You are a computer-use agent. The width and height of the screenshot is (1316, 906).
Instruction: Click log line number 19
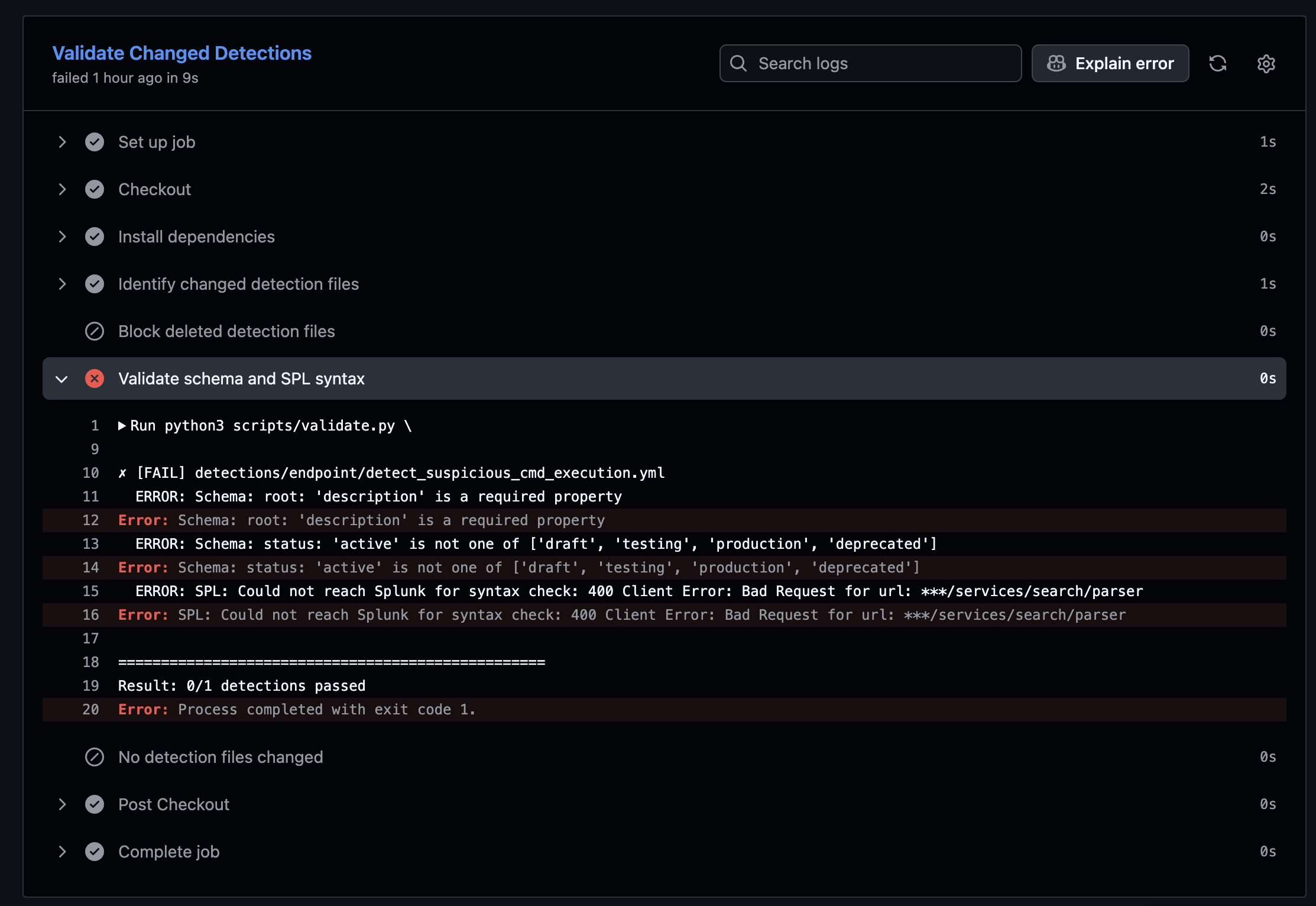click(90, 686)
